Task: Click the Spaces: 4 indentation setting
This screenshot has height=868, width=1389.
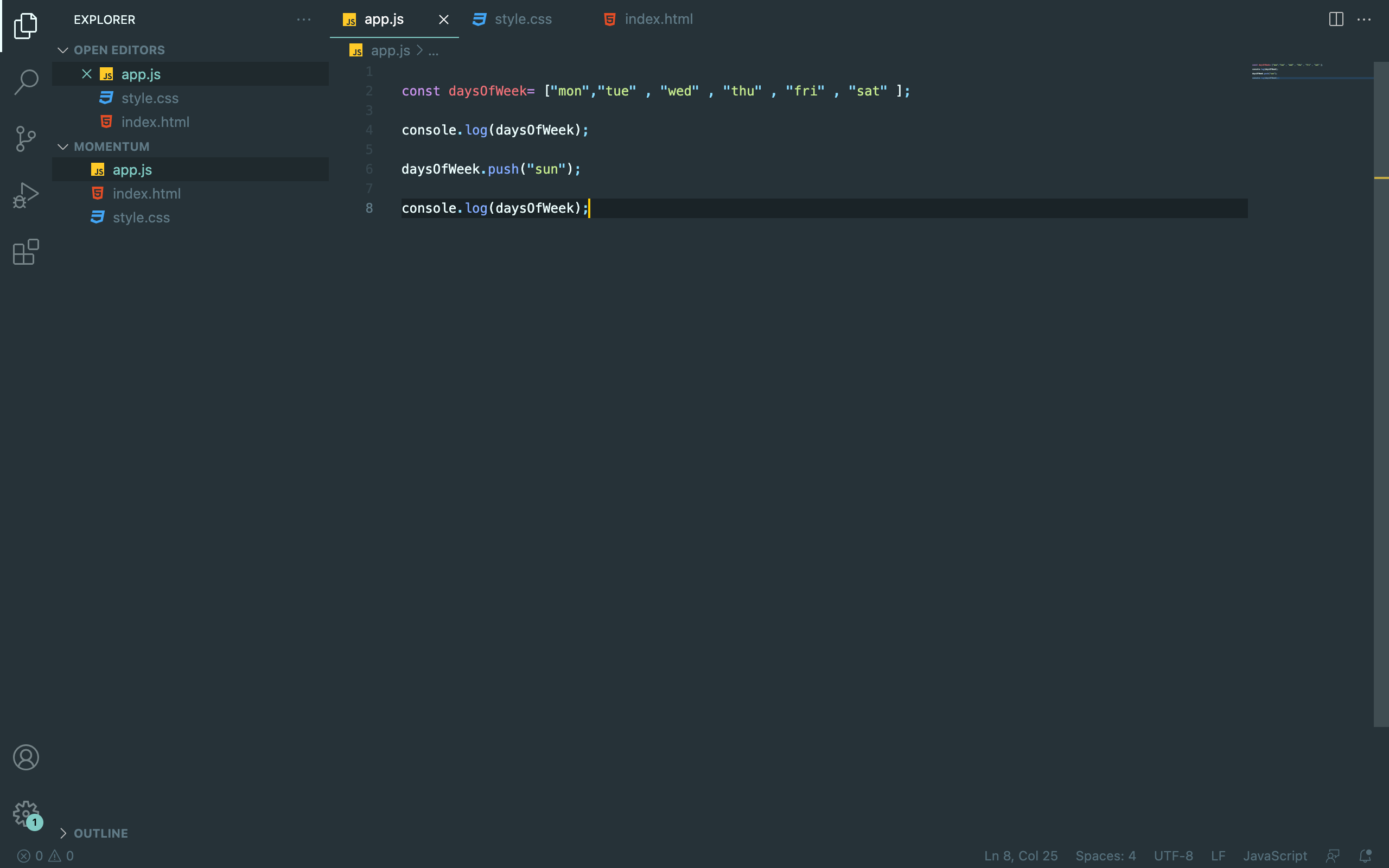Action: click(x=1105, y=856)
